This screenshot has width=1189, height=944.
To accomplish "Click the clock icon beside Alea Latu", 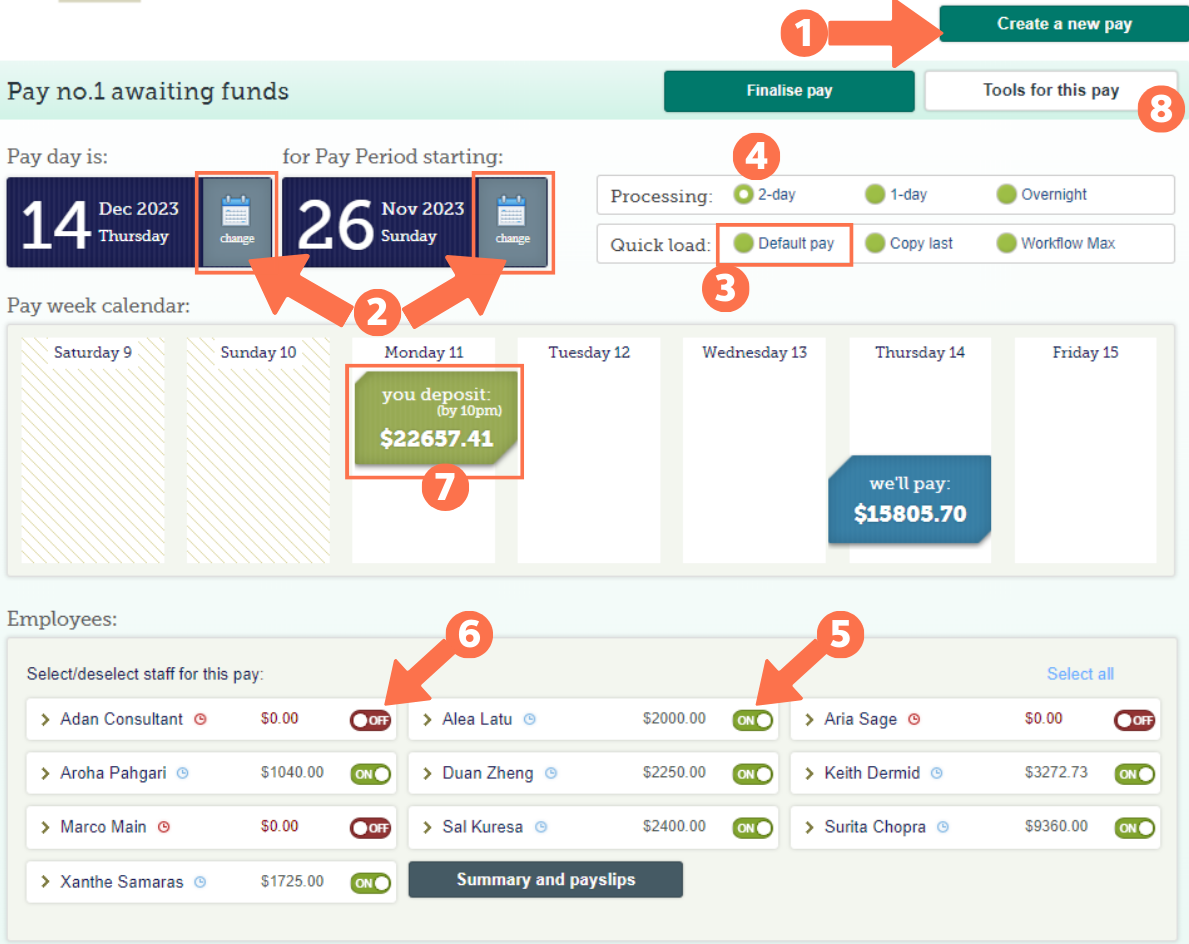I will coord(528,719).
